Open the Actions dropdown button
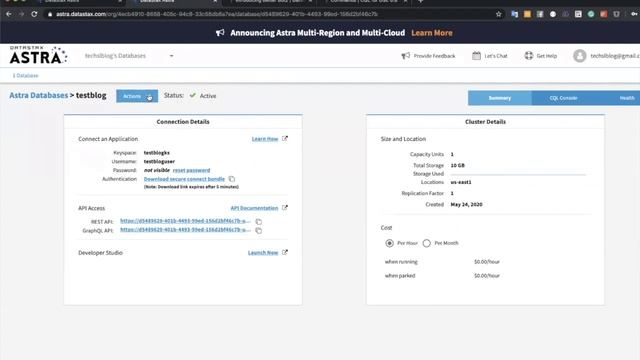Viewport: 640px width, 360px height. pyautogui.click(x=137, y=96)
